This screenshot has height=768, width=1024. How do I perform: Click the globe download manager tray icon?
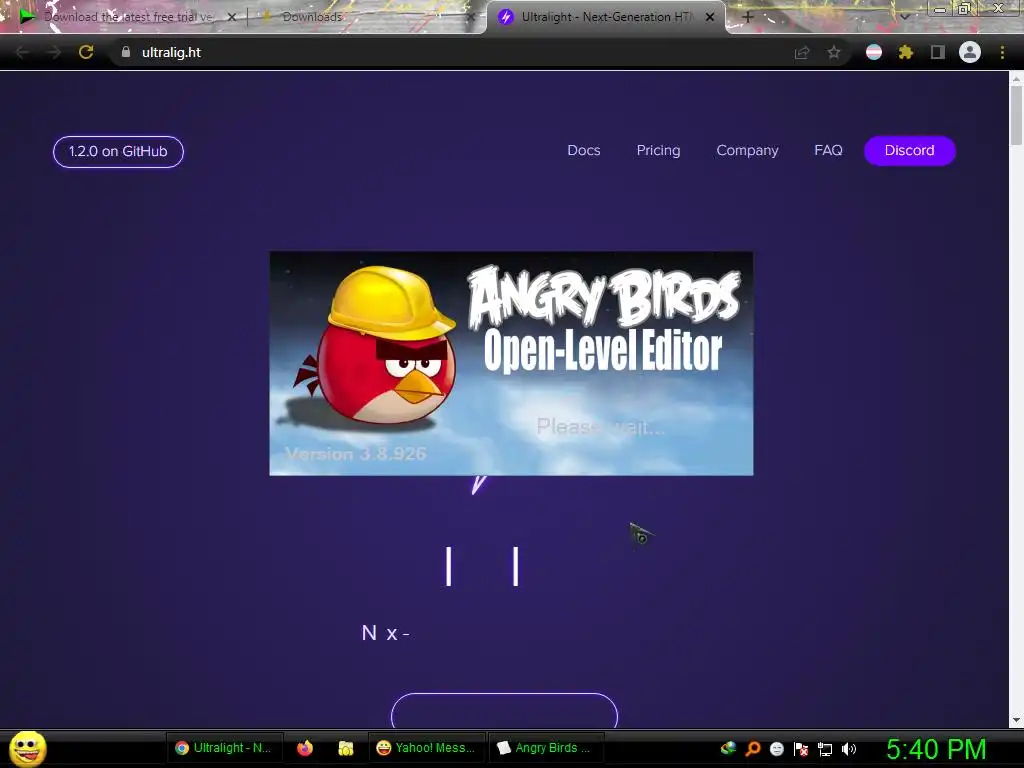[x=728, y=748]
